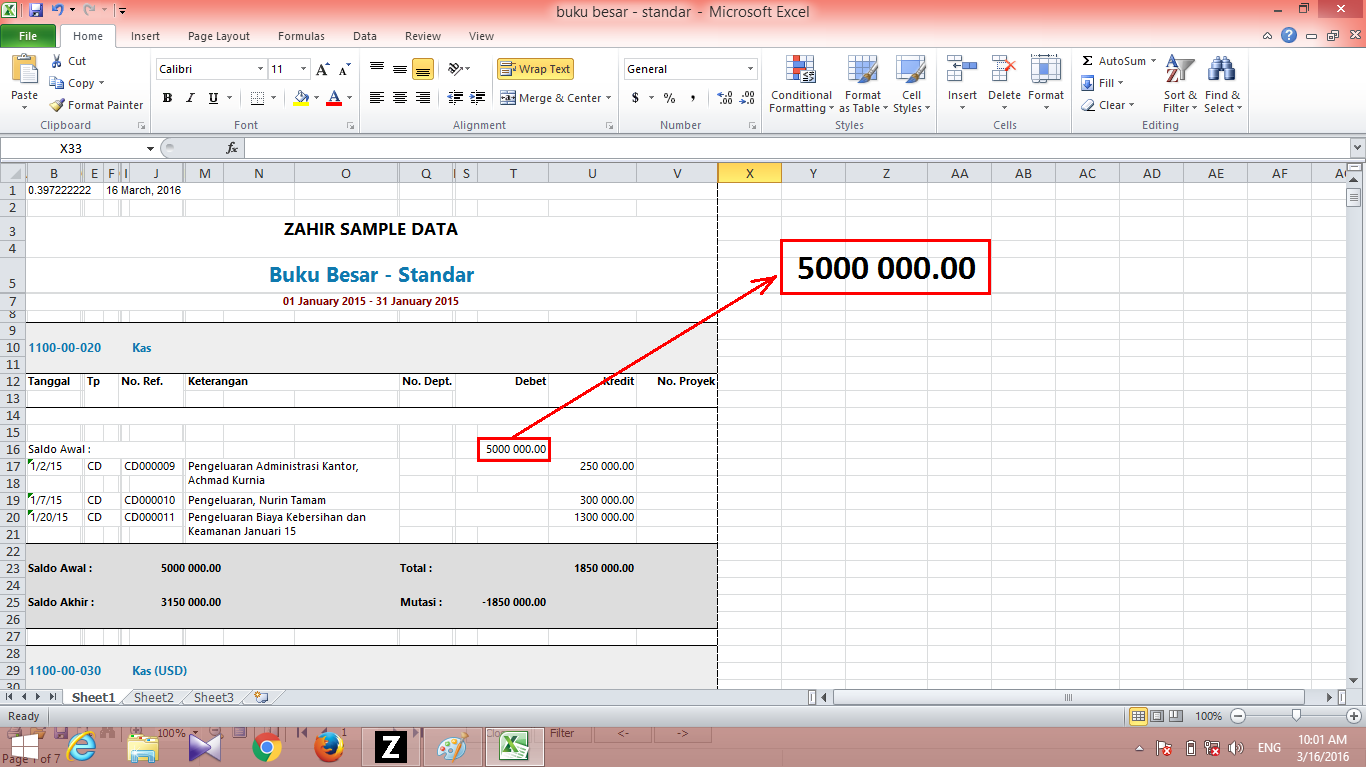Click the Fill Color bucket
Image resolution: width=1366 pixels, height=768 pixels.
click(x=301, y=98)
